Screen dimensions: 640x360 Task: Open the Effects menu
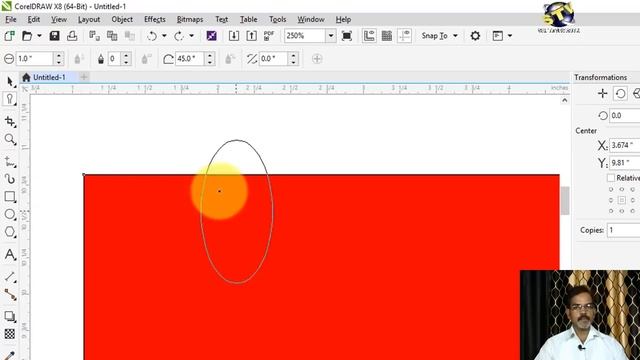[x=155, y=19]
